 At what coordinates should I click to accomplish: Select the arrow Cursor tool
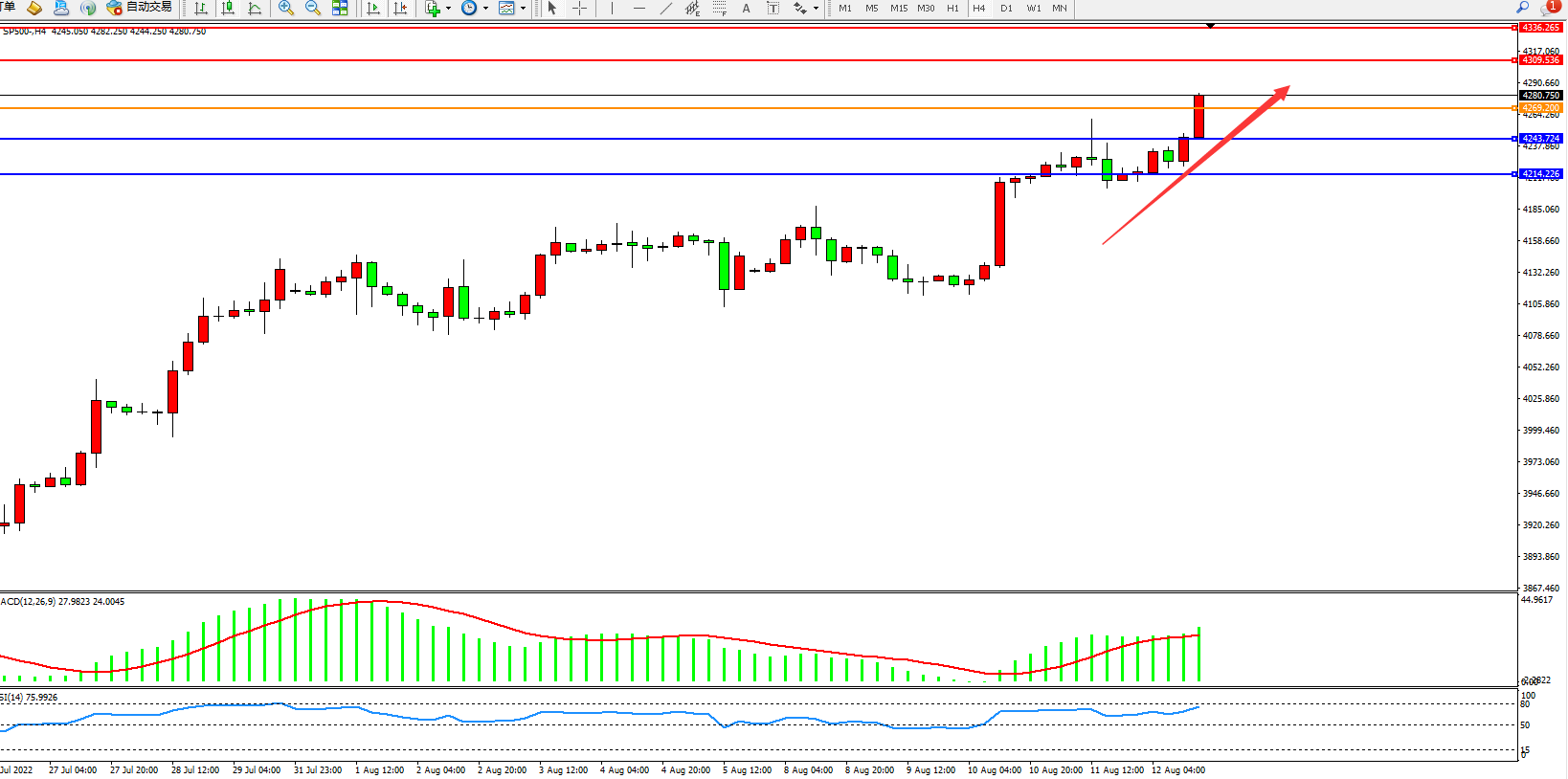coord(552,8)
